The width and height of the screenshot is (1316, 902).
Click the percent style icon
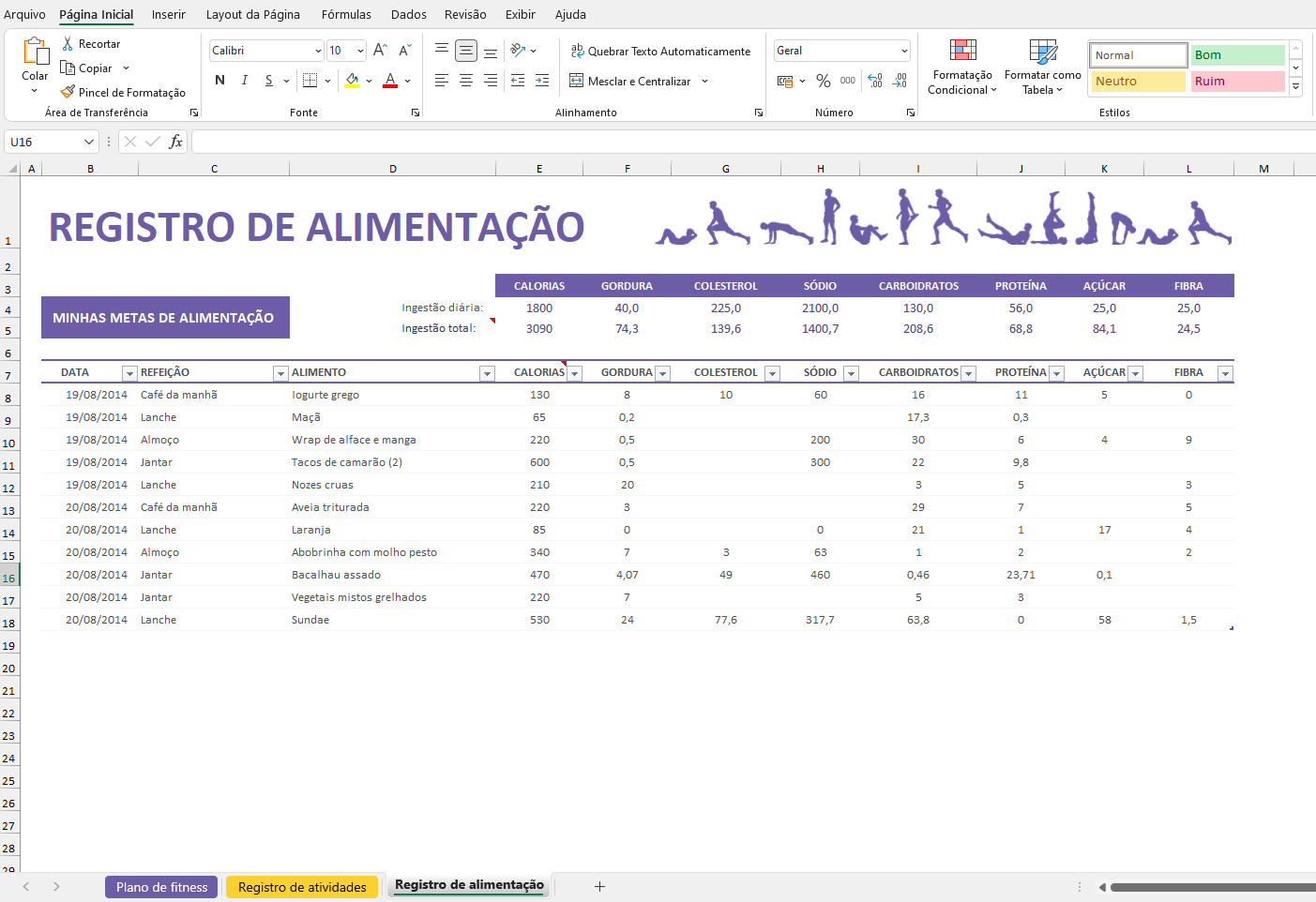(x=823, y=82)
